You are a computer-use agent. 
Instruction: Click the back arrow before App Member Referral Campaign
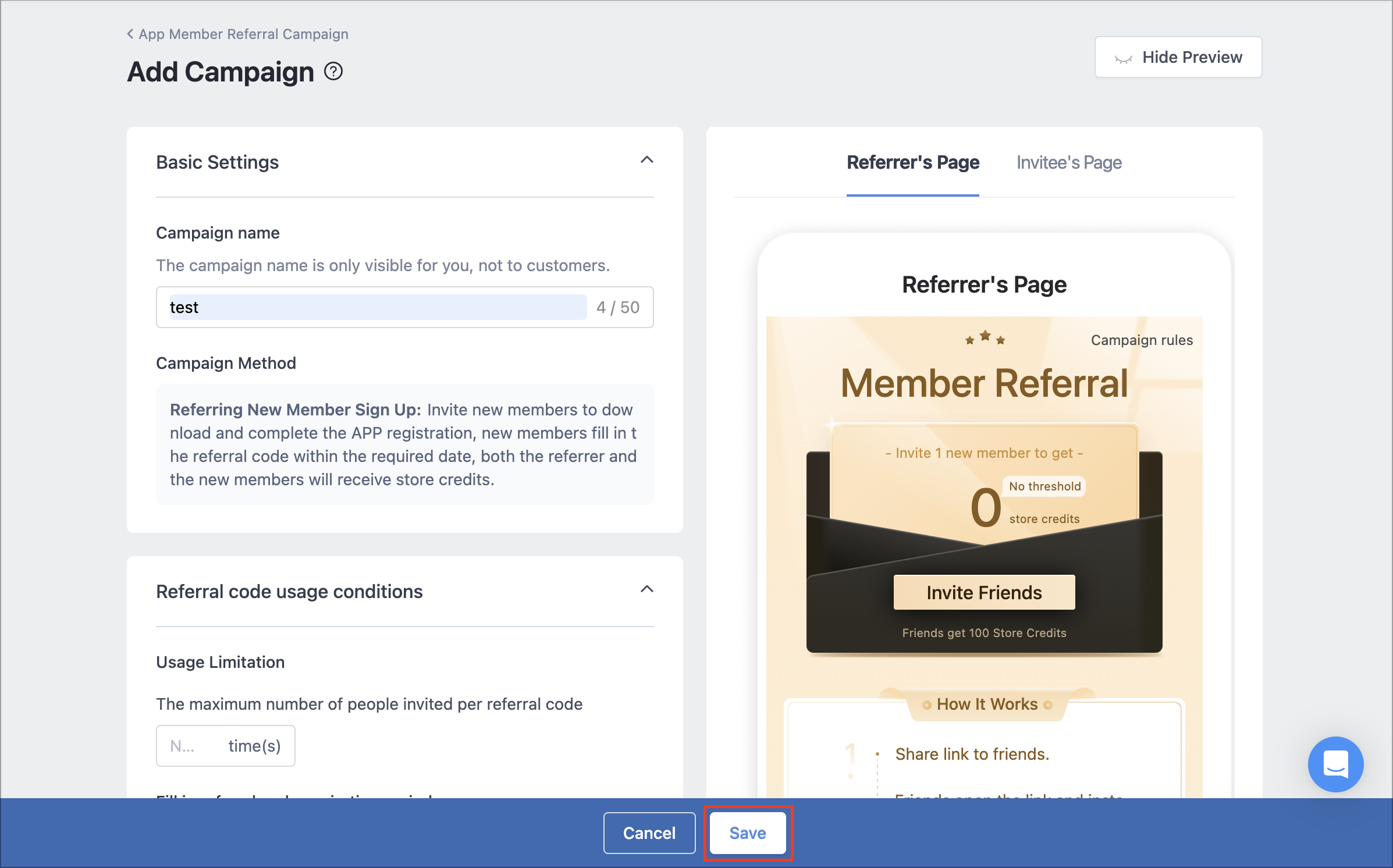pyautogui.click(x=130, y=34)
